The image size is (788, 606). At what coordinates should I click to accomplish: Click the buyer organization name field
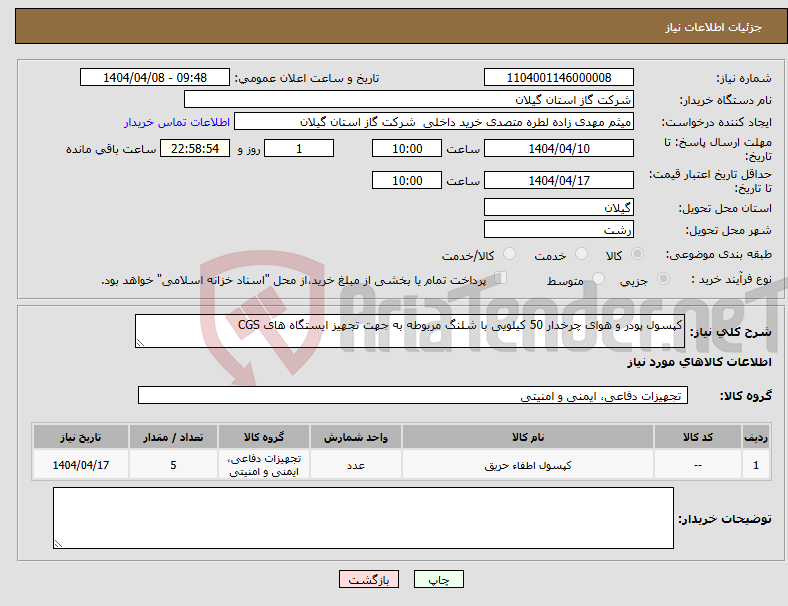pyautogui.click(x=408, y=99)
